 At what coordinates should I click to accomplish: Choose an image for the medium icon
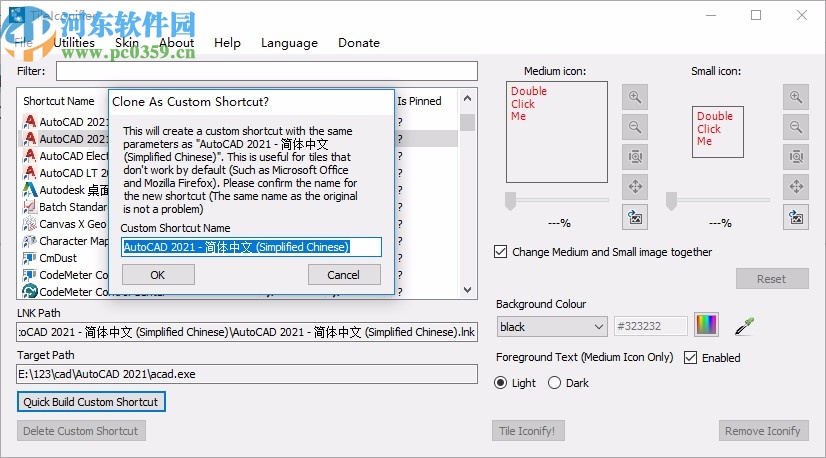click(x=635, y=217)
